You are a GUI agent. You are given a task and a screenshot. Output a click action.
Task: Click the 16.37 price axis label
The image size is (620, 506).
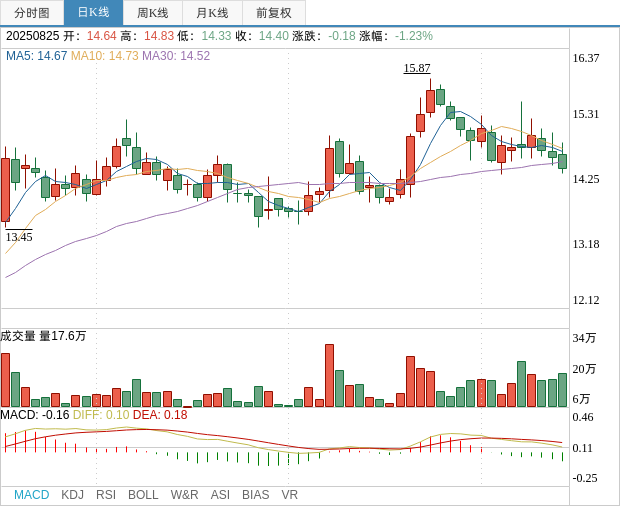pos(586,58)
